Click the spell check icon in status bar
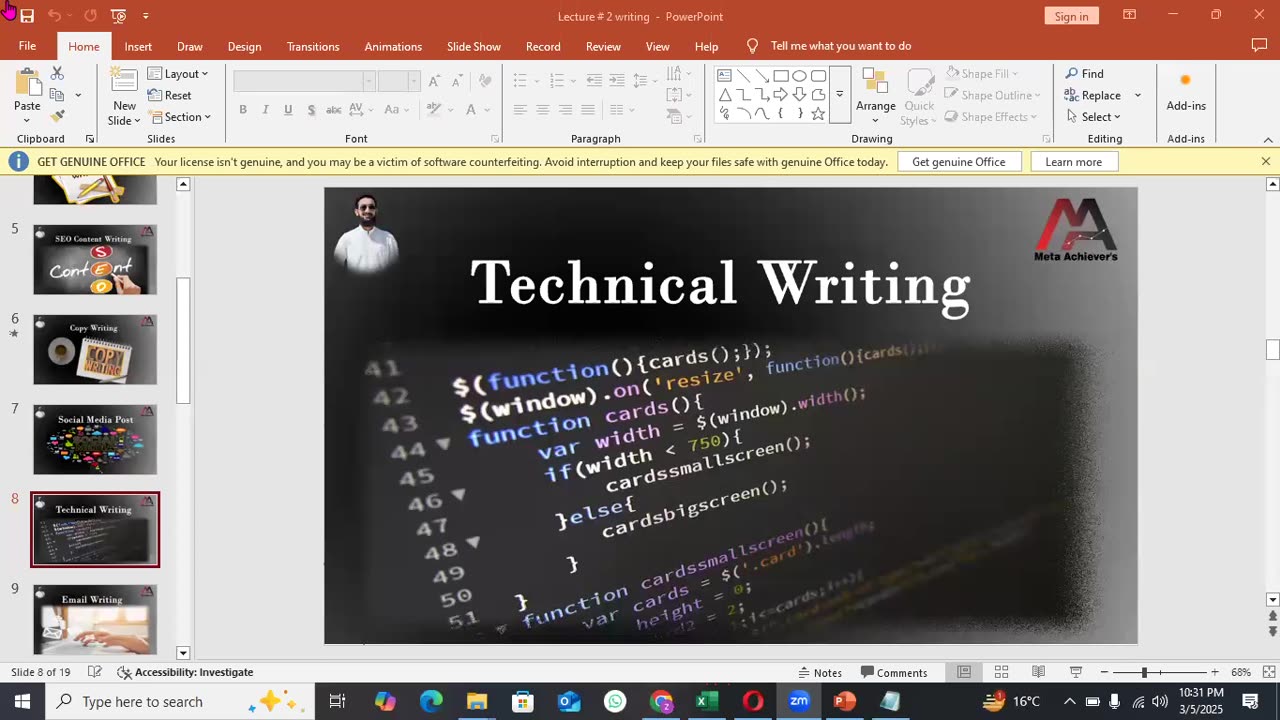Screen dimensions: 1280x720 (95, 672)
